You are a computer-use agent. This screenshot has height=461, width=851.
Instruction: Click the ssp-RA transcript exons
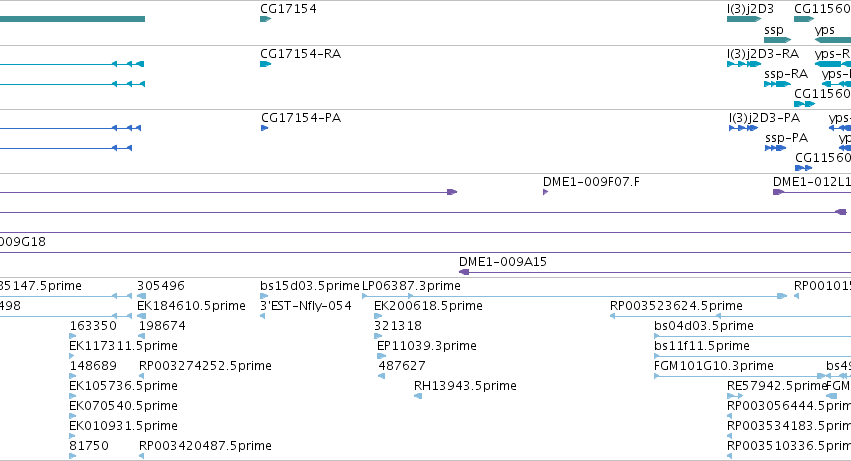(777, 84)
